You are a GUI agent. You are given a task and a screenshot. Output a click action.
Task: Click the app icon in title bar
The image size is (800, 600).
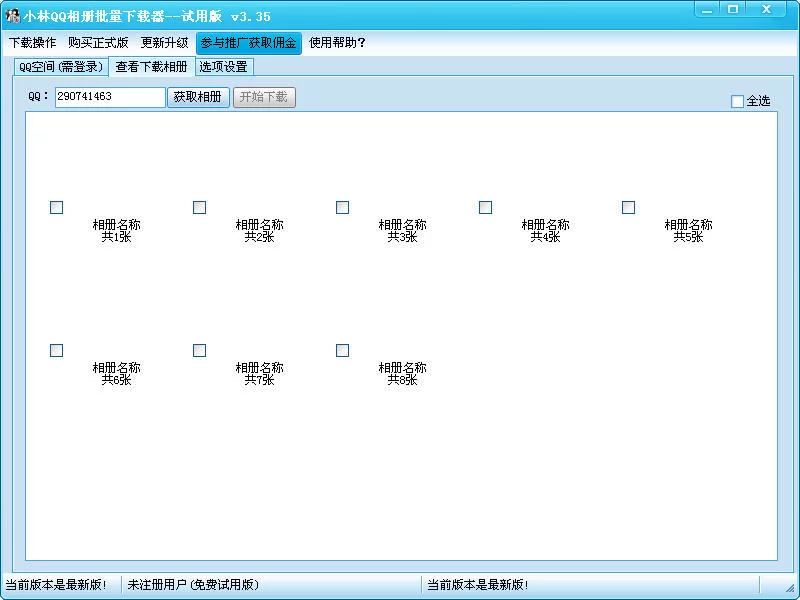[x=12, y=16]
